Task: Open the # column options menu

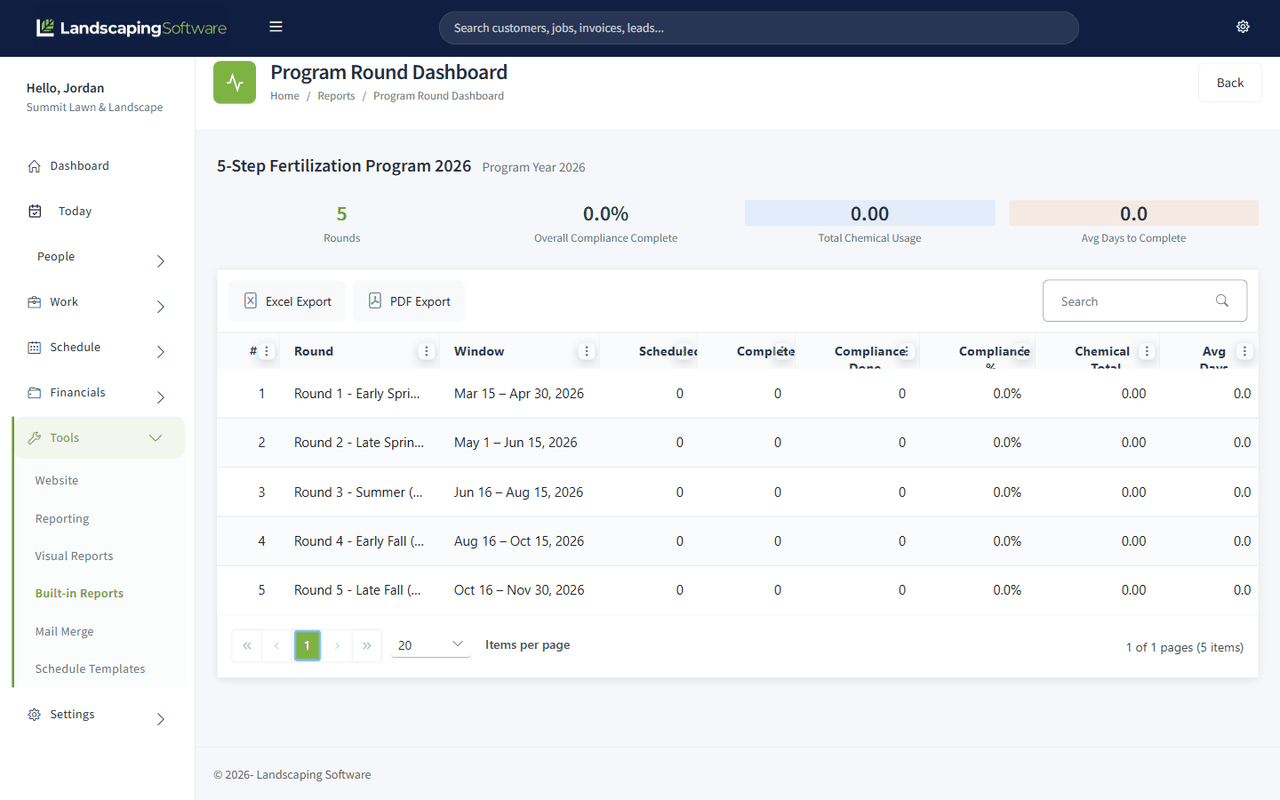Action: pyautogui.click(x=267, y=351)
